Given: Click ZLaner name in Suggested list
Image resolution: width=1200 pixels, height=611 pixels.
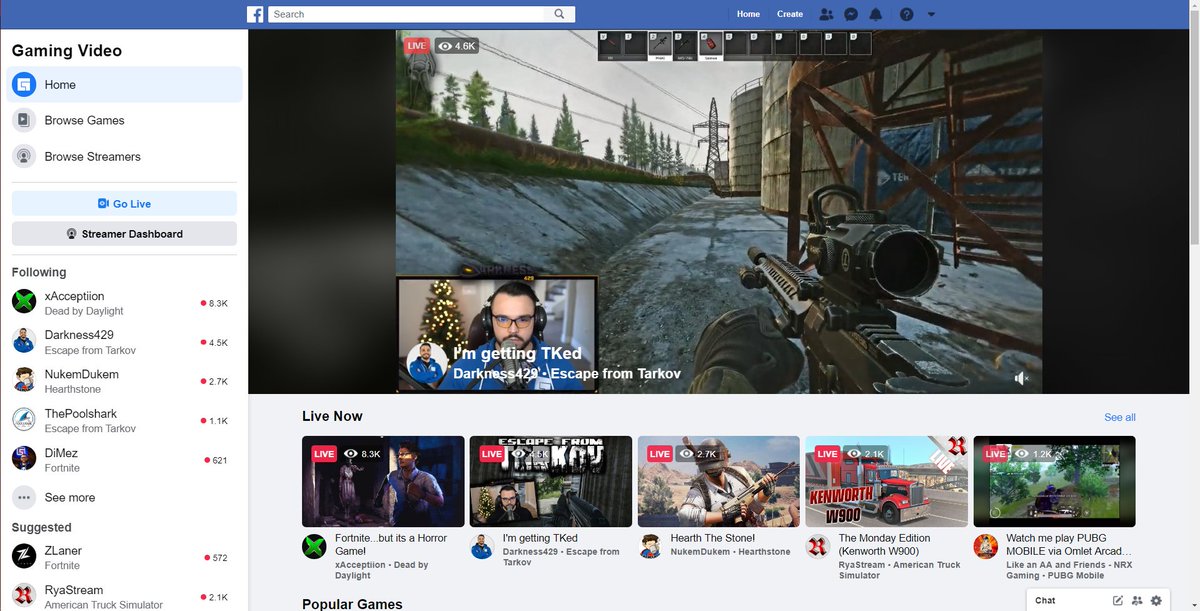Looking at the screenshot, I should click(x=63, y=551).
